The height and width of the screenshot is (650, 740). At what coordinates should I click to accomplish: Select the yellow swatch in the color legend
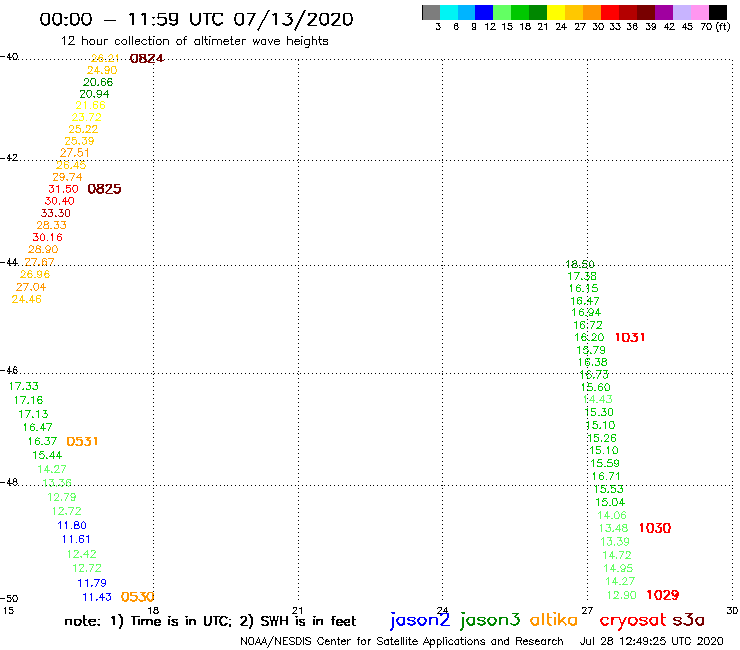(555, 12)
